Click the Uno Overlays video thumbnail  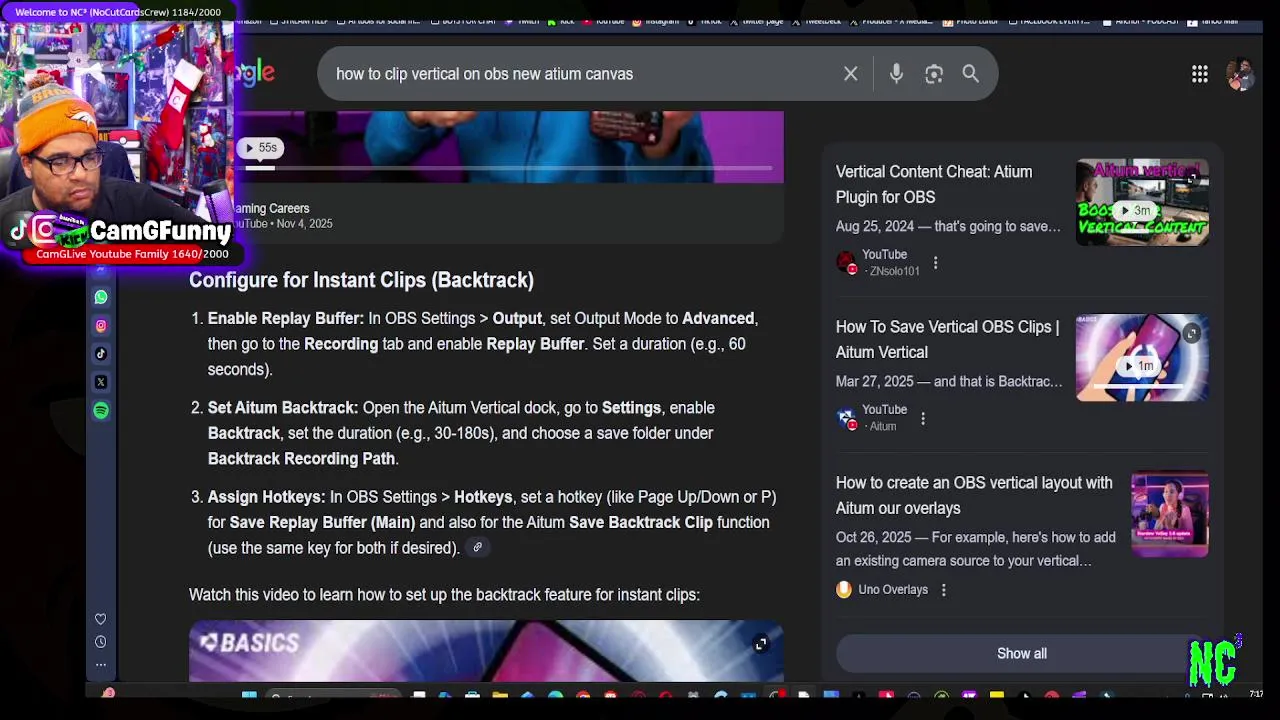1170,514
